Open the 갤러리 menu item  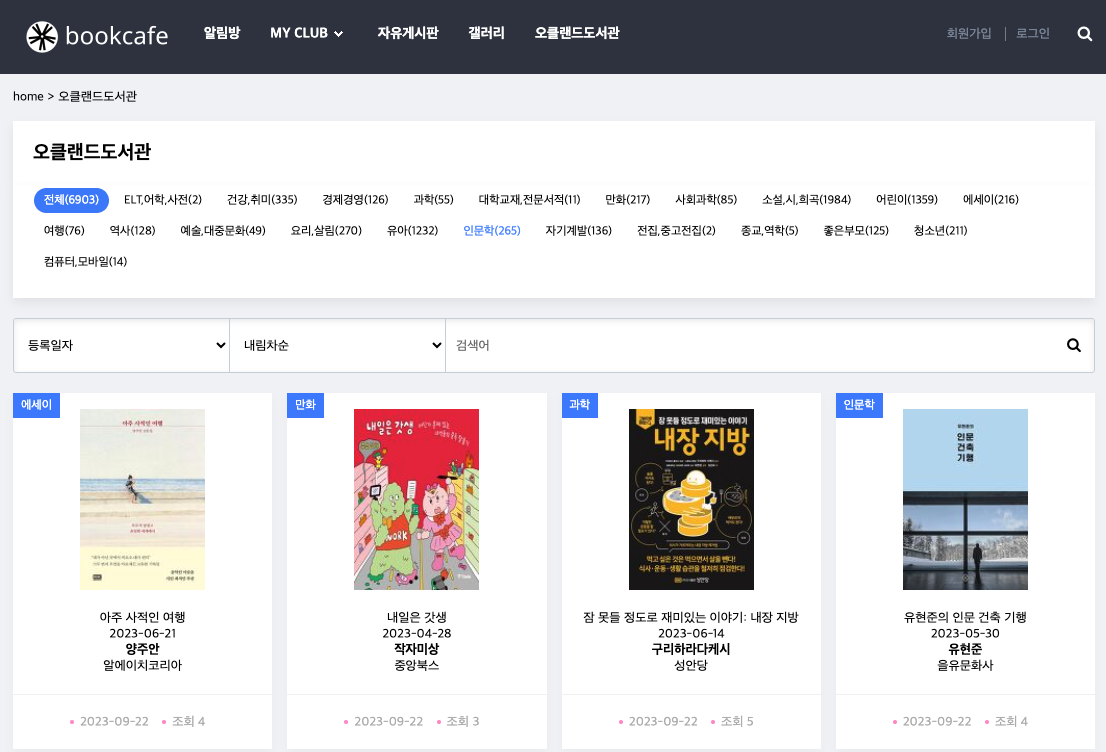pyautogui.click(x=486, y=33)
